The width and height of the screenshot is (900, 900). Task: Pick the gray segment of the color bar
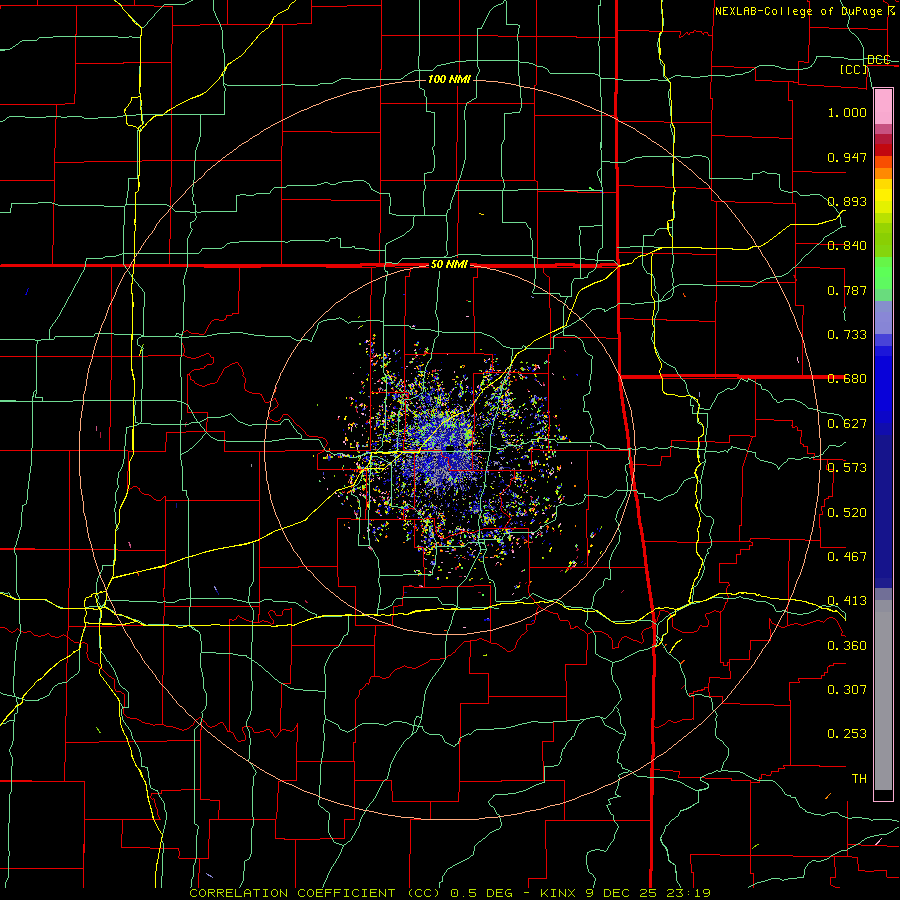coord(883,695)
